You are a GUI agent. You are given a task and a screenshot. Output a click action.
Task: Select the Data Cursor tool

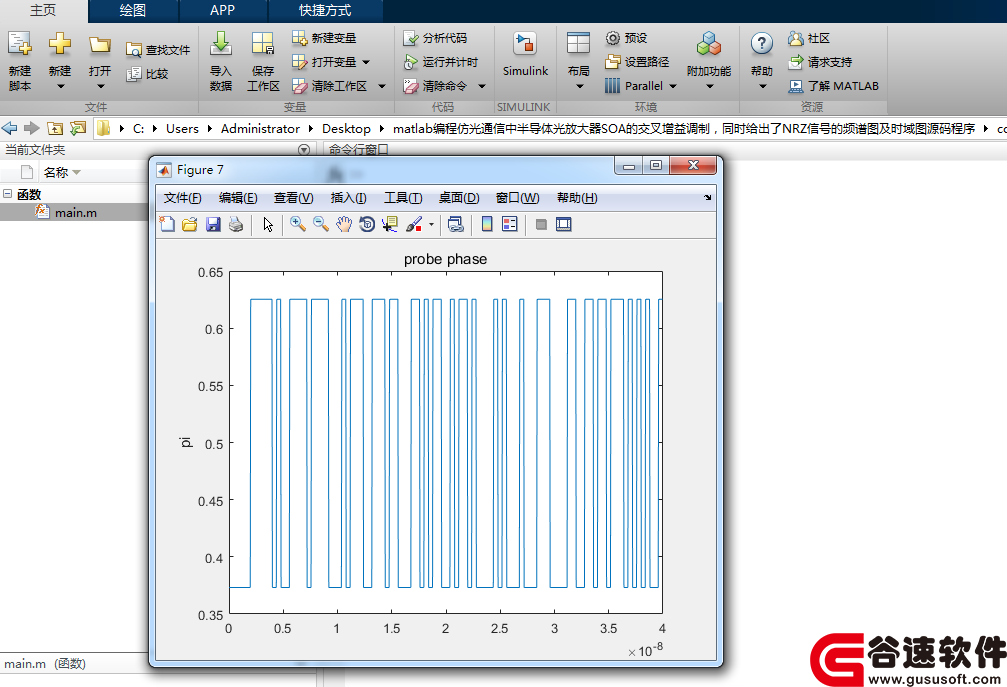click(x=389, y=224)
